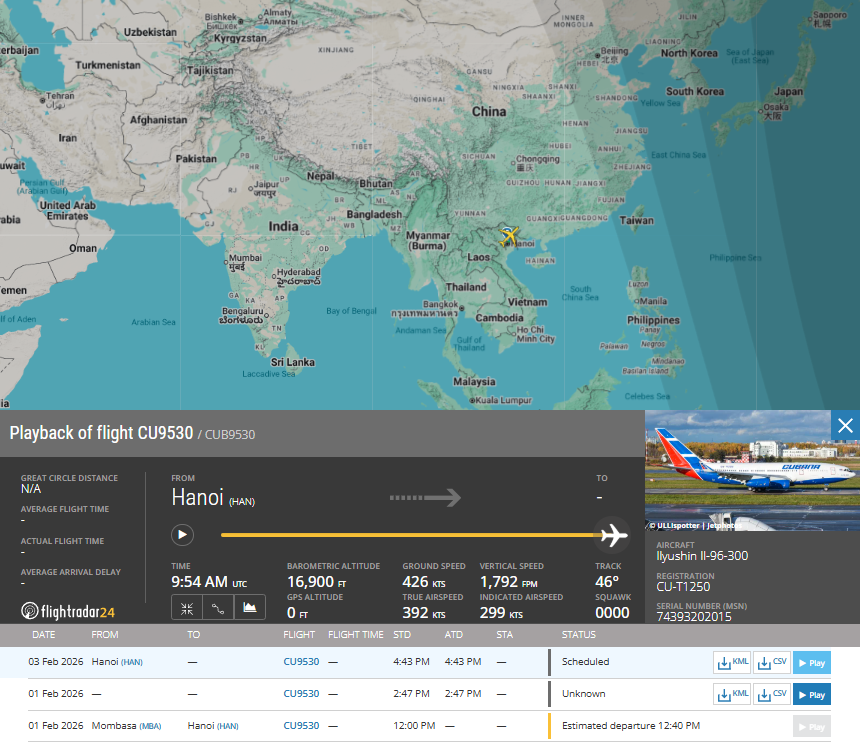Click the photo credit ULLIspotter caption
The width and height of the screenshot is (860, 742).
click(695, 525)
